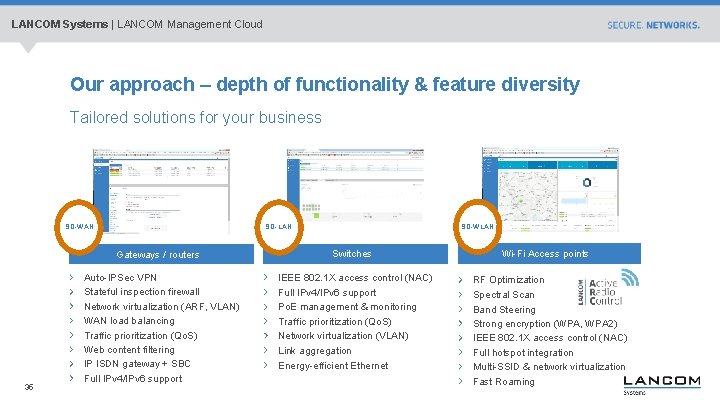
Task: Click the chevron before 'PoE management & monitoring'
Action: tap(266, 307)
